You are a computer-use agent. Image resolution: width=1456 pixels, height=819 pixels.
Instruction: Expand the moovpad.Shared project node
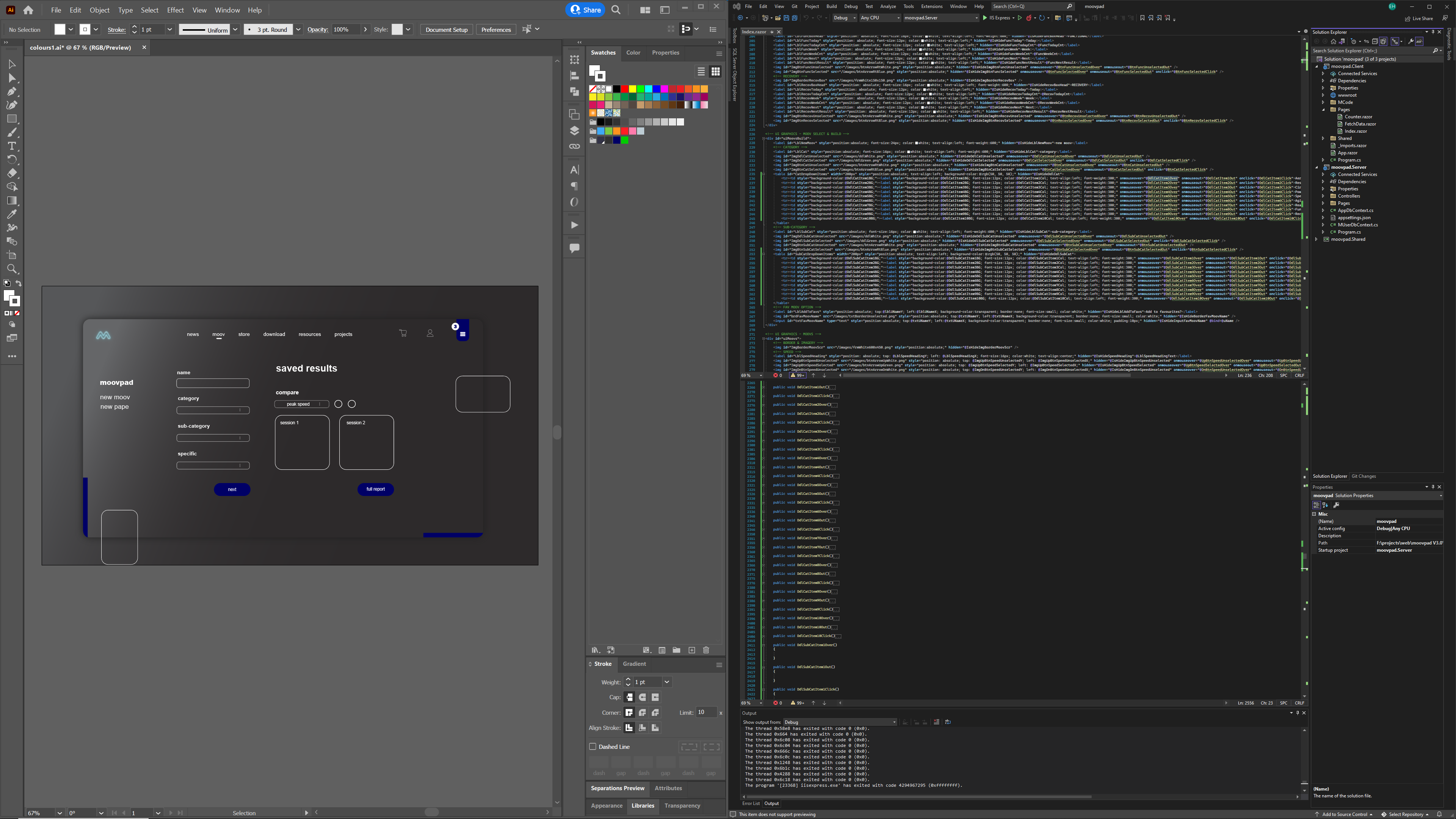pos(1317,240)
